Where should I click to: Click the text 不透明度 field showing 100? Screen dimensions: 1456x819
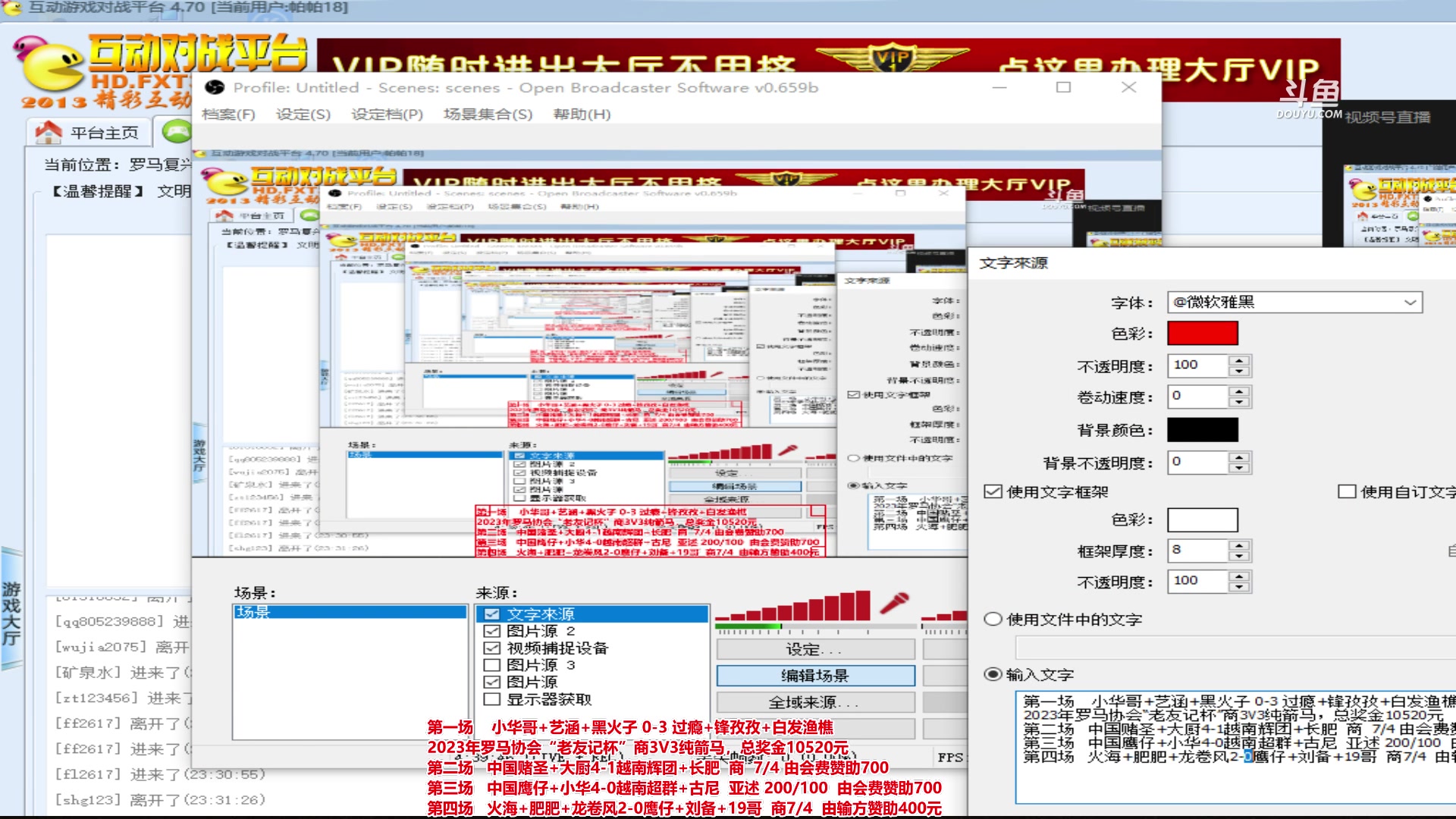tap(1198, 366)
